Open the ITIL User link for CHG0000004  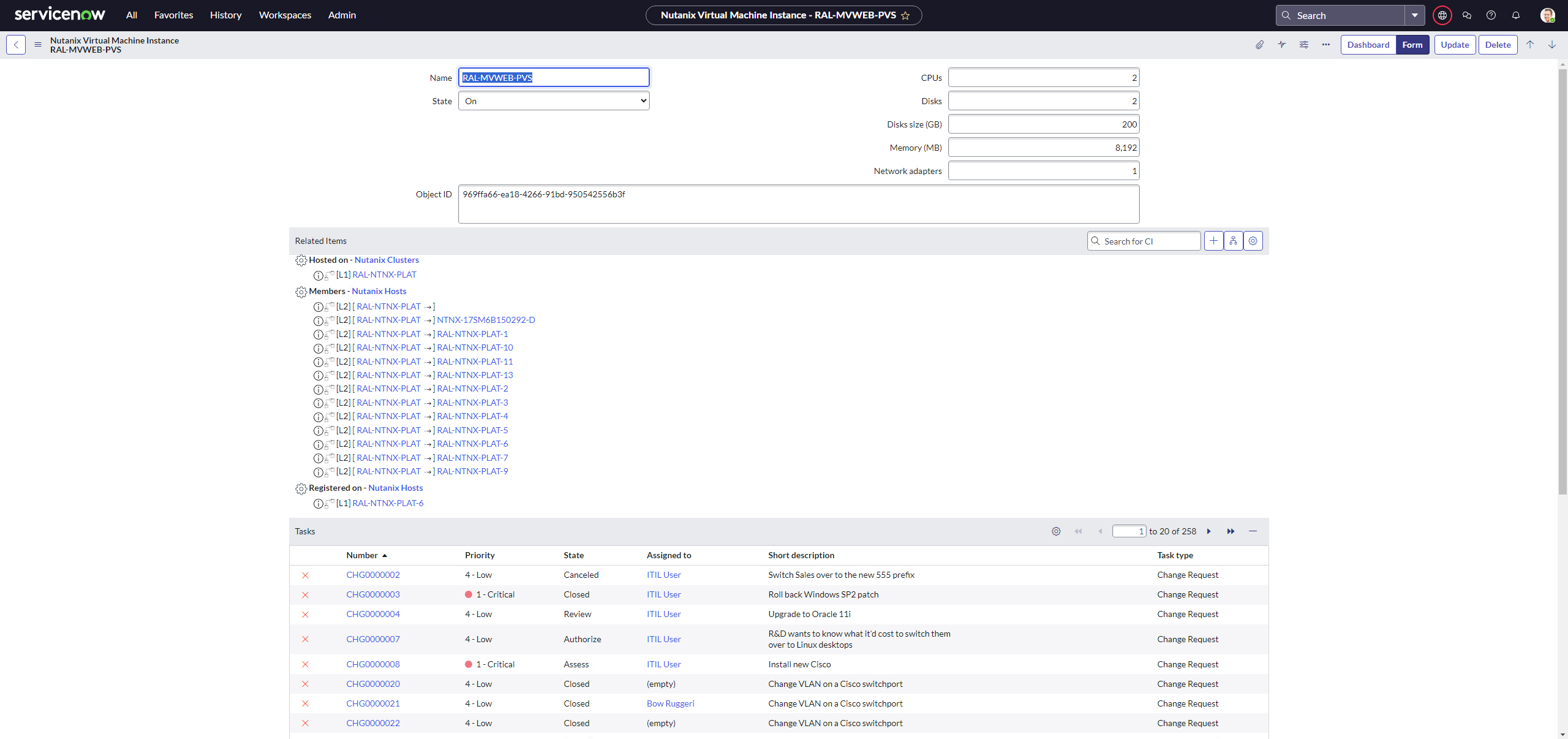click(x=663, y=614)
